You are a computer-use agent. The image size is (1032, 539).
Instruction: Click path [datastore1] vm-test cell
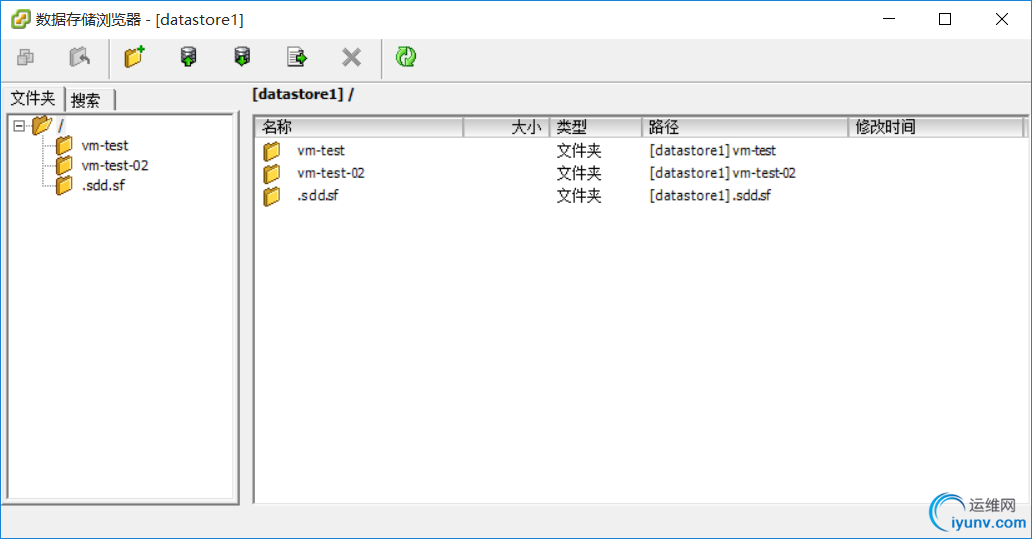tap(713, 151)
